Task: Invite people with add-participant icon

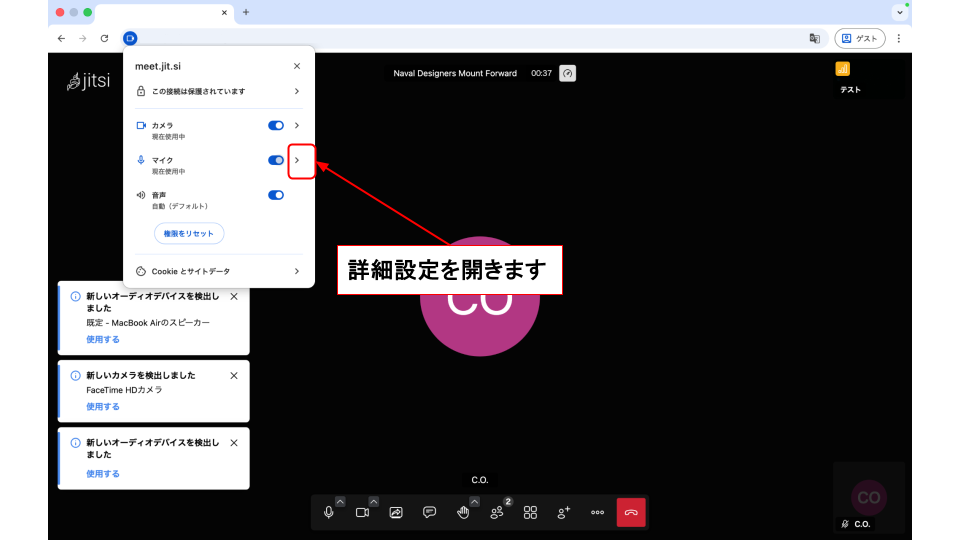Action: tap(564, 512)
